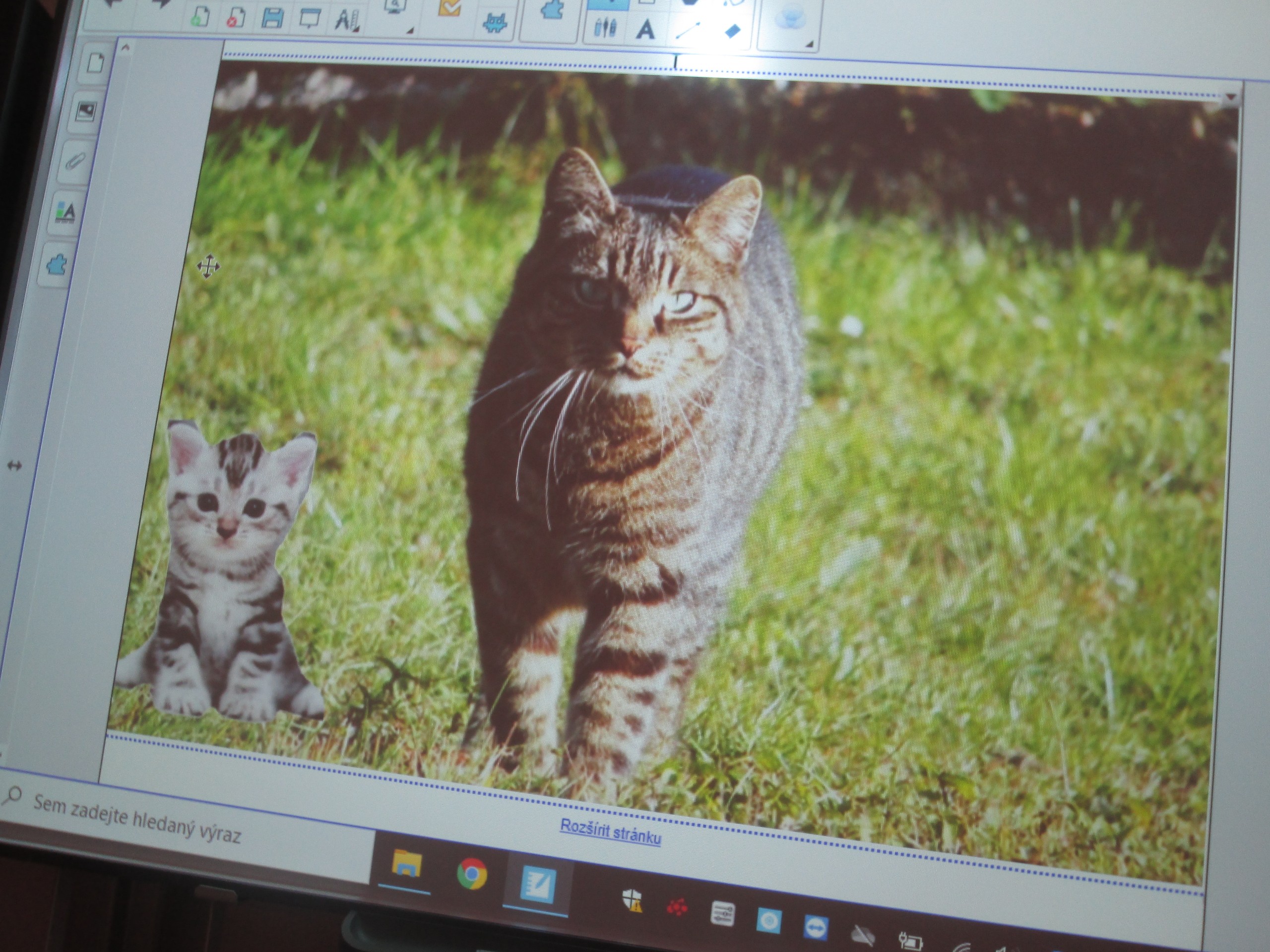Open the measurement tools compass-ruler icon
Screen dimensions: 1270x952
pyautogui.click(x=346, y=19)
